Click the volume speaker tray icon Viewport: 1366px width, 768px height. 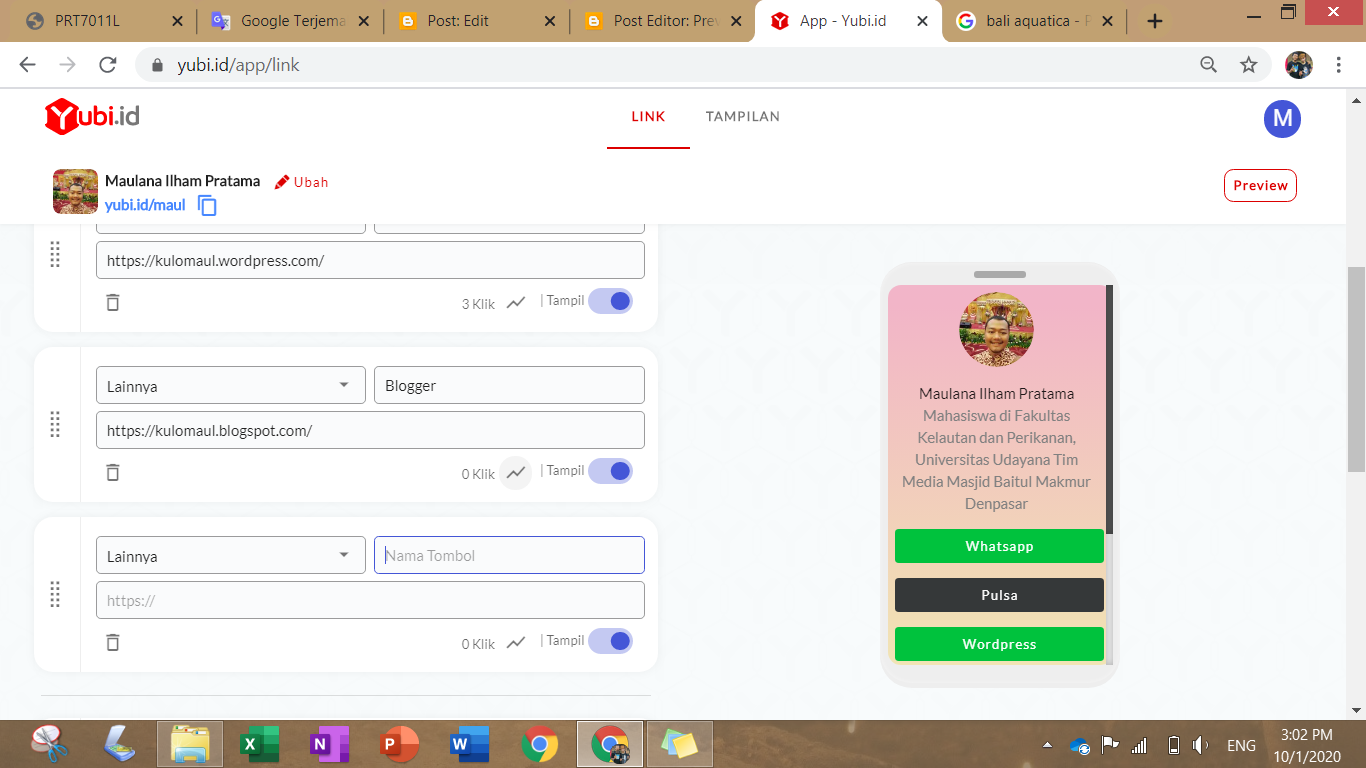(x=1201, y=745)
